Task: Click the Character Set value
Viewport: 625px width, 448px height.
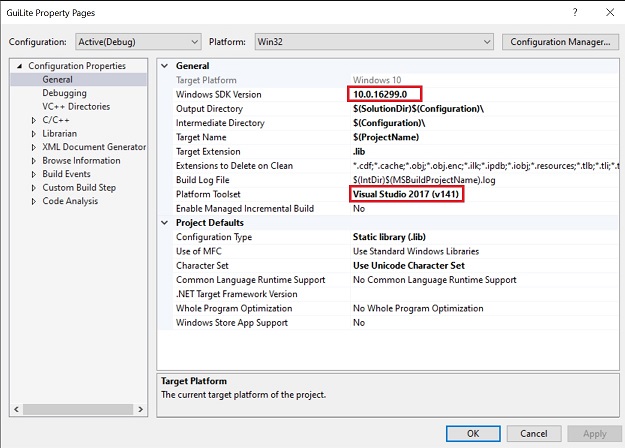Action: point(408,266)
